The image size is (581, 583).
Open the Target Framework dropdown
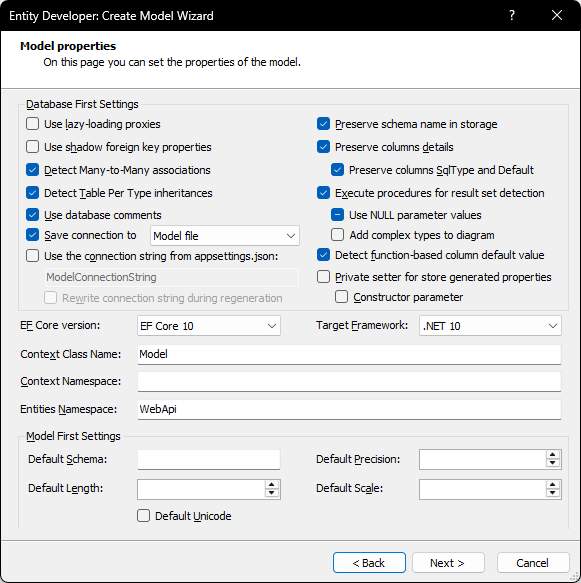click(x=490, y=326)
